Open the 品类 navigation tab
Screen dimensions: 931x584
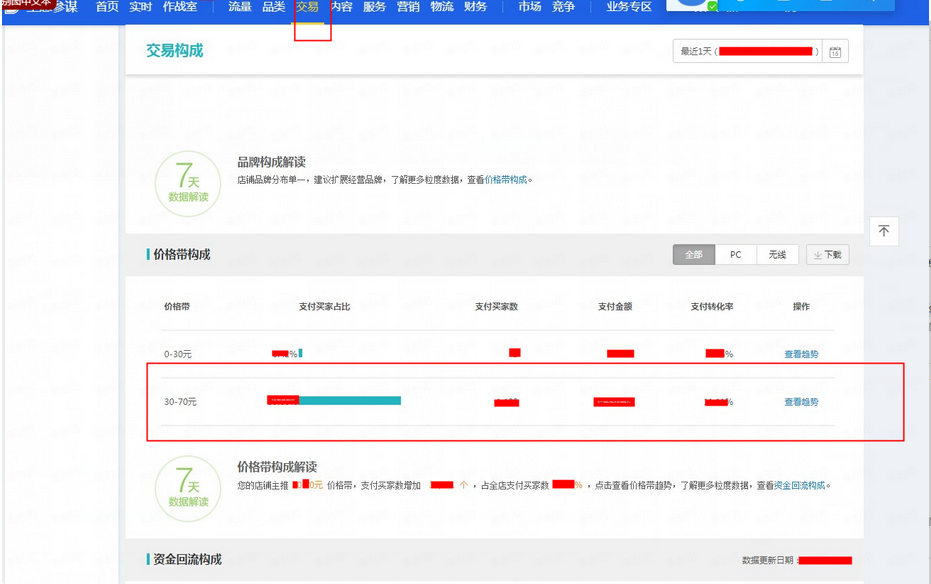(x=273, y=7)
